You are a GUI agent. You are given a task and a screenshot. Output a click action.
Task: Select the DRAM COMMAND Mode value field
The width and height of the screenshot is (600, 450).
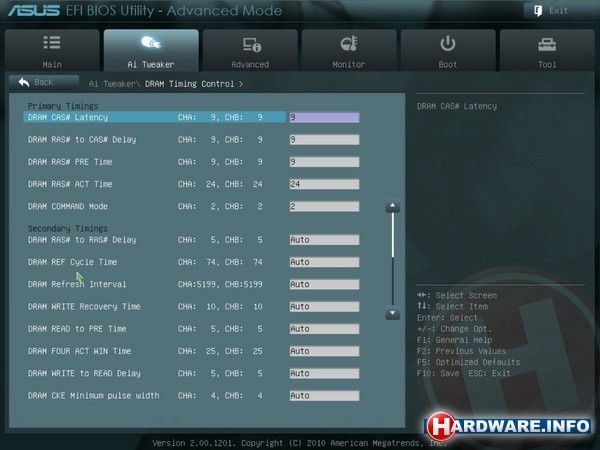(x=323, y=206)
